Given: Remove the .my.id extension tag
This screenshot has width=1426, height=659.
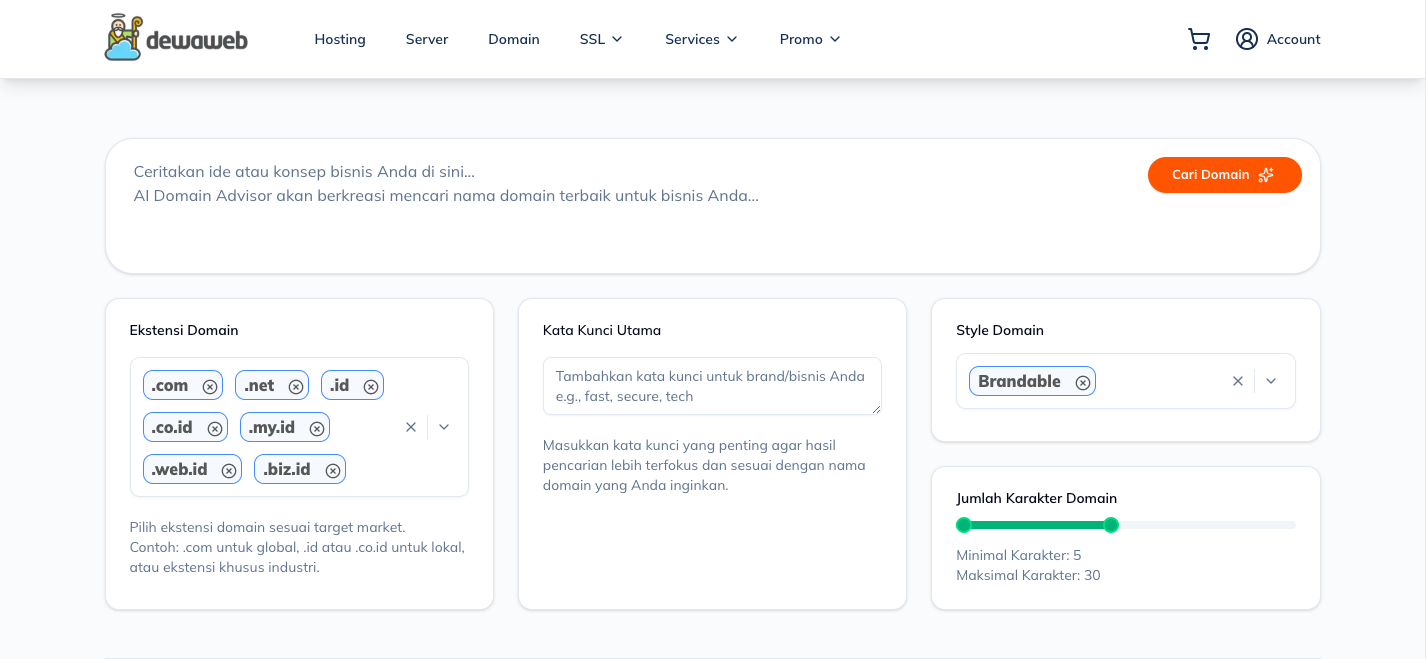Looking at the screenshot, I should coord(317,428).
